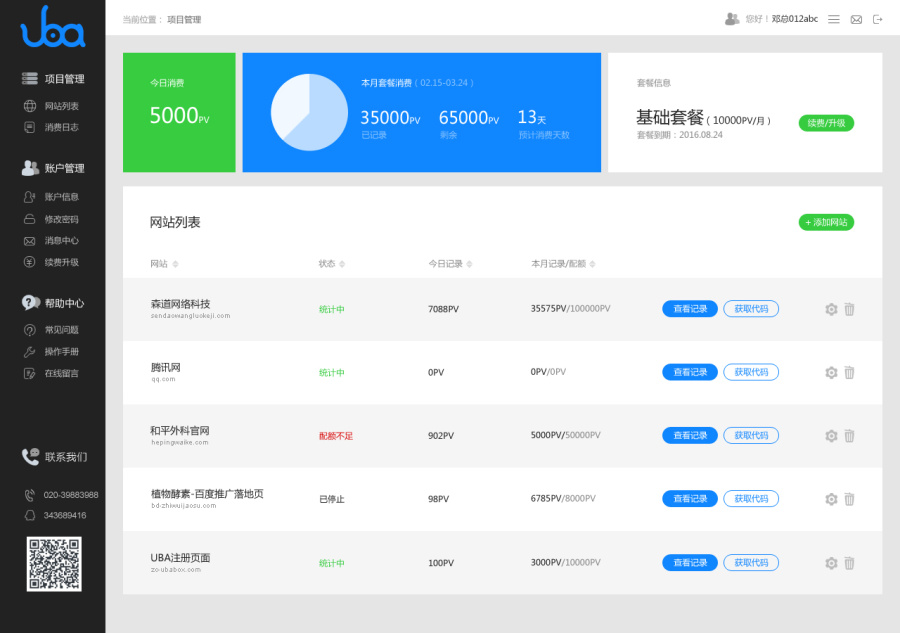Open the settings gear on the 森道网络科技 row
The width and height of the screenshot is (900, 633).
(x=830, y=309)
